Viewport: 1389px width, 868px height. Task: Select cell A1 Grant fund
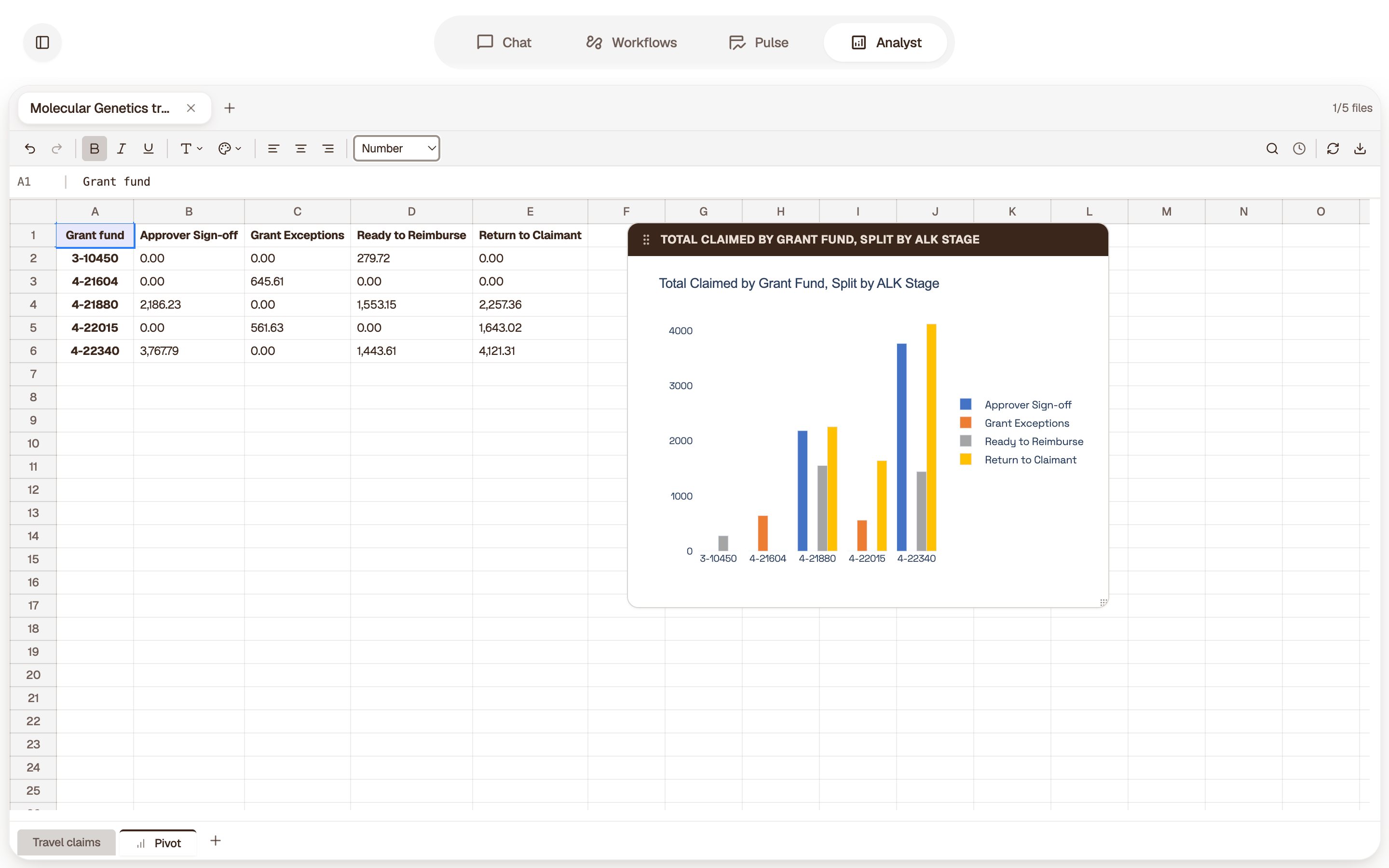click(x=95, y=235)
